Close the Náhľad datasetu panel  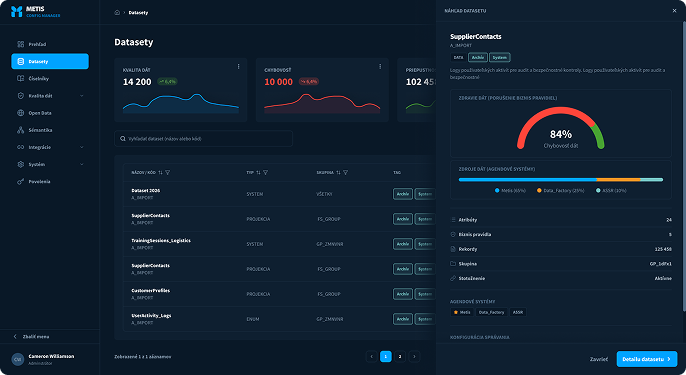tap(674, 11)
